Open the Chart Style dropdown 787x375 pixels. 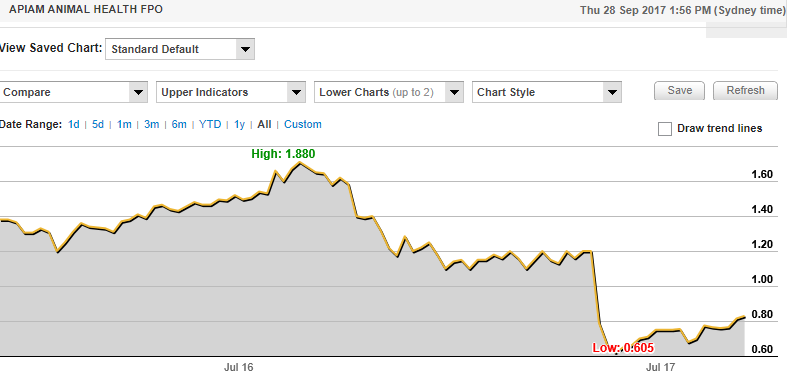click(x=547, y=92)
